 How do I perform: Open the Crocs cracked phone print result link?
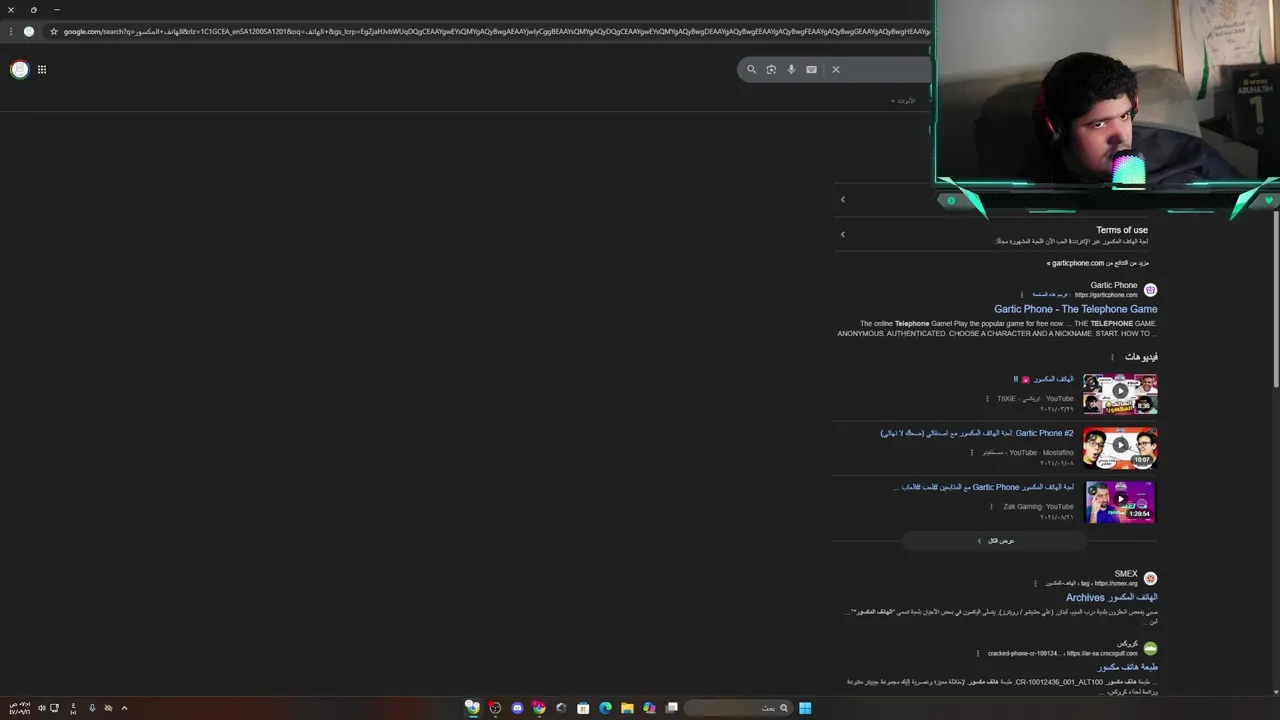[1128, 667]
